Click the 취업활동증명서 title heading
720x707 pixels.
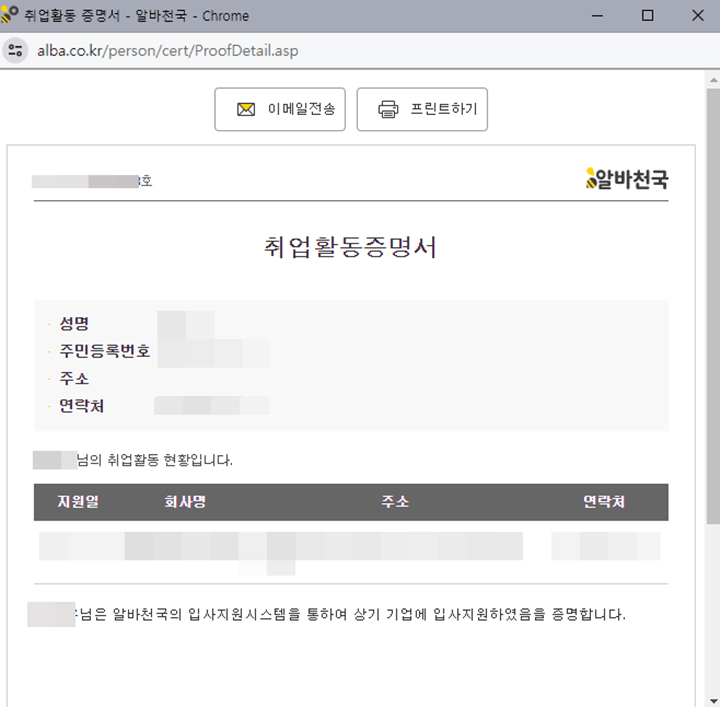[x=350, y=247]
